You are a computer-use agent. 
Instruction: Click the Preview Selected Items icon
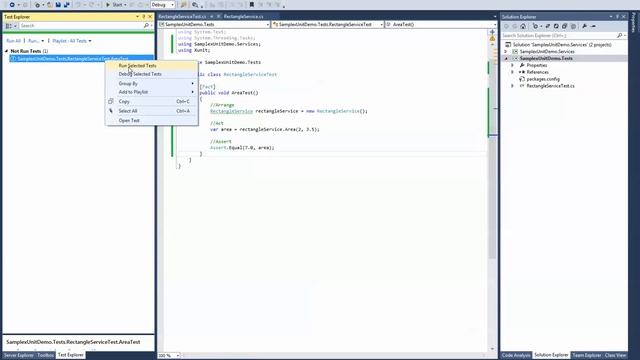pyautogui.click(x=593, y=26)
